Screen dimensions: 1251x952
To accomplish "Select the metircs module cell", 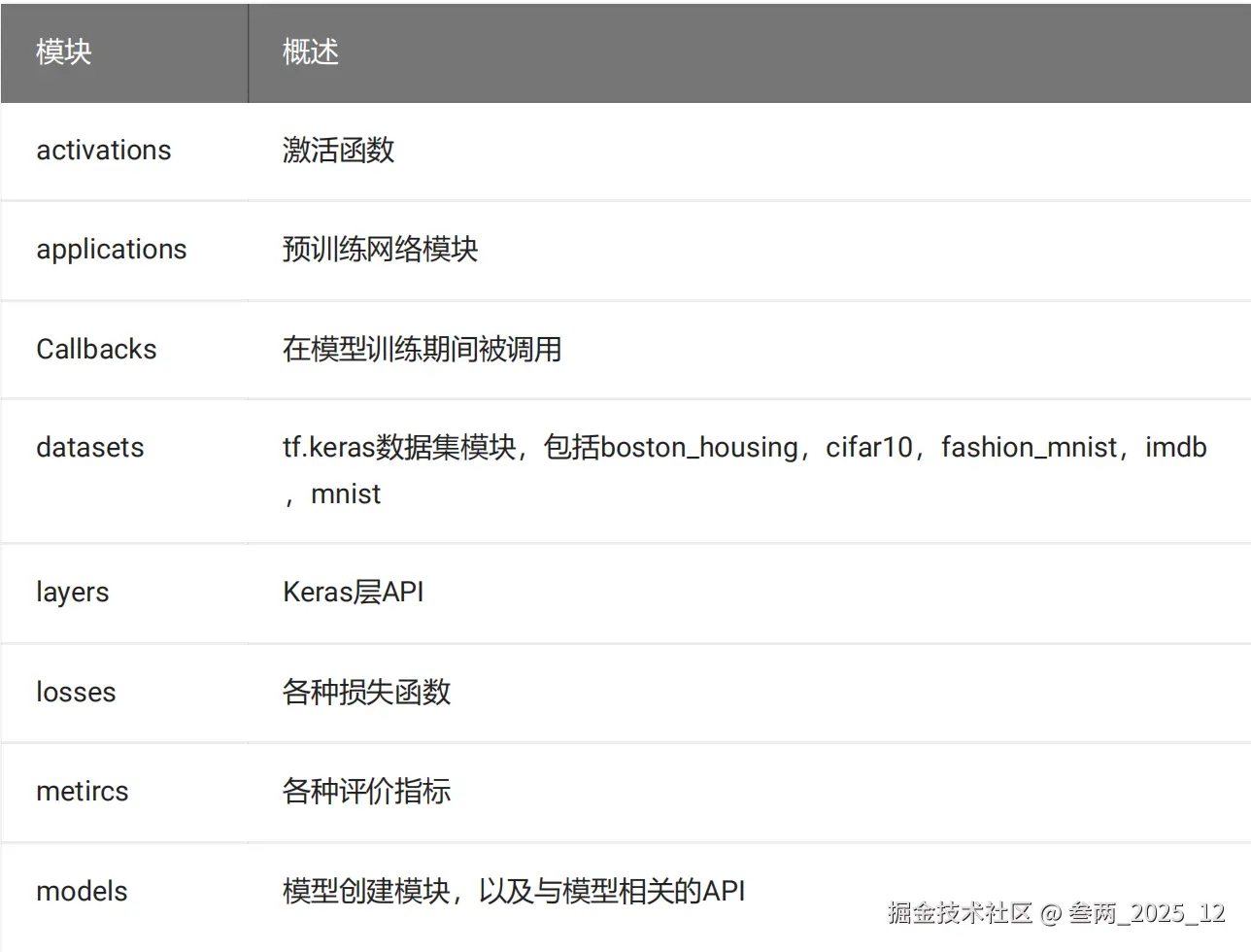I will pos(83,792).
